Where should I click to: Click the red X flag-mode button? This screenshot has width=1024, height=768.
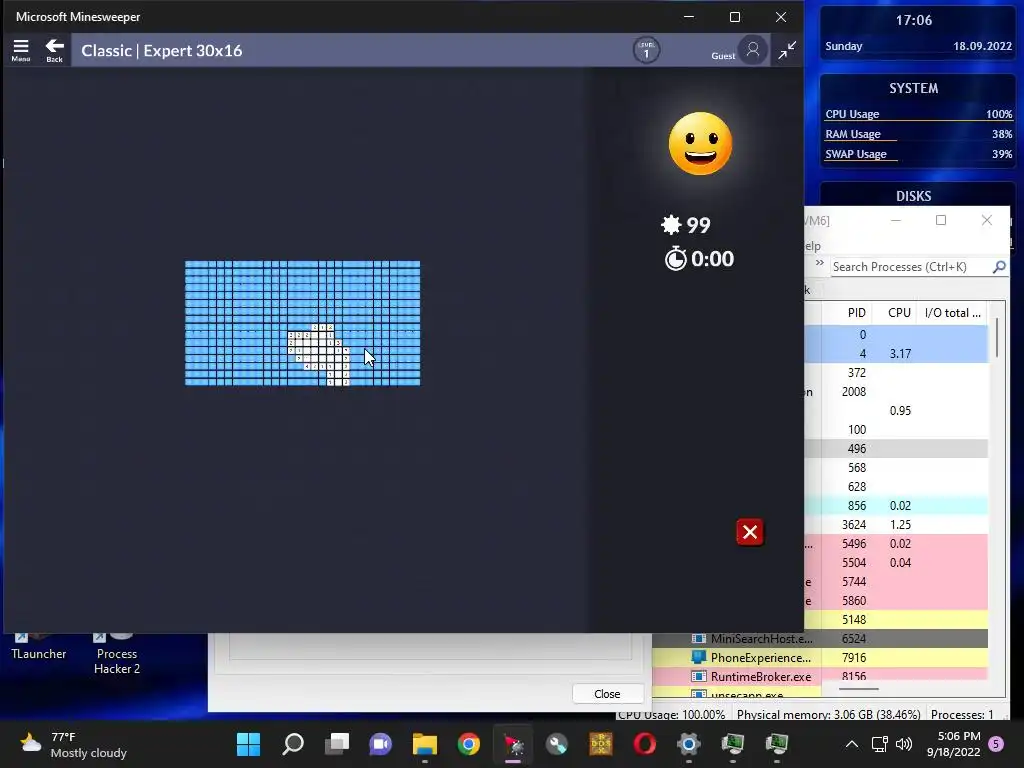pyautogui.click(x=750, y=532)
